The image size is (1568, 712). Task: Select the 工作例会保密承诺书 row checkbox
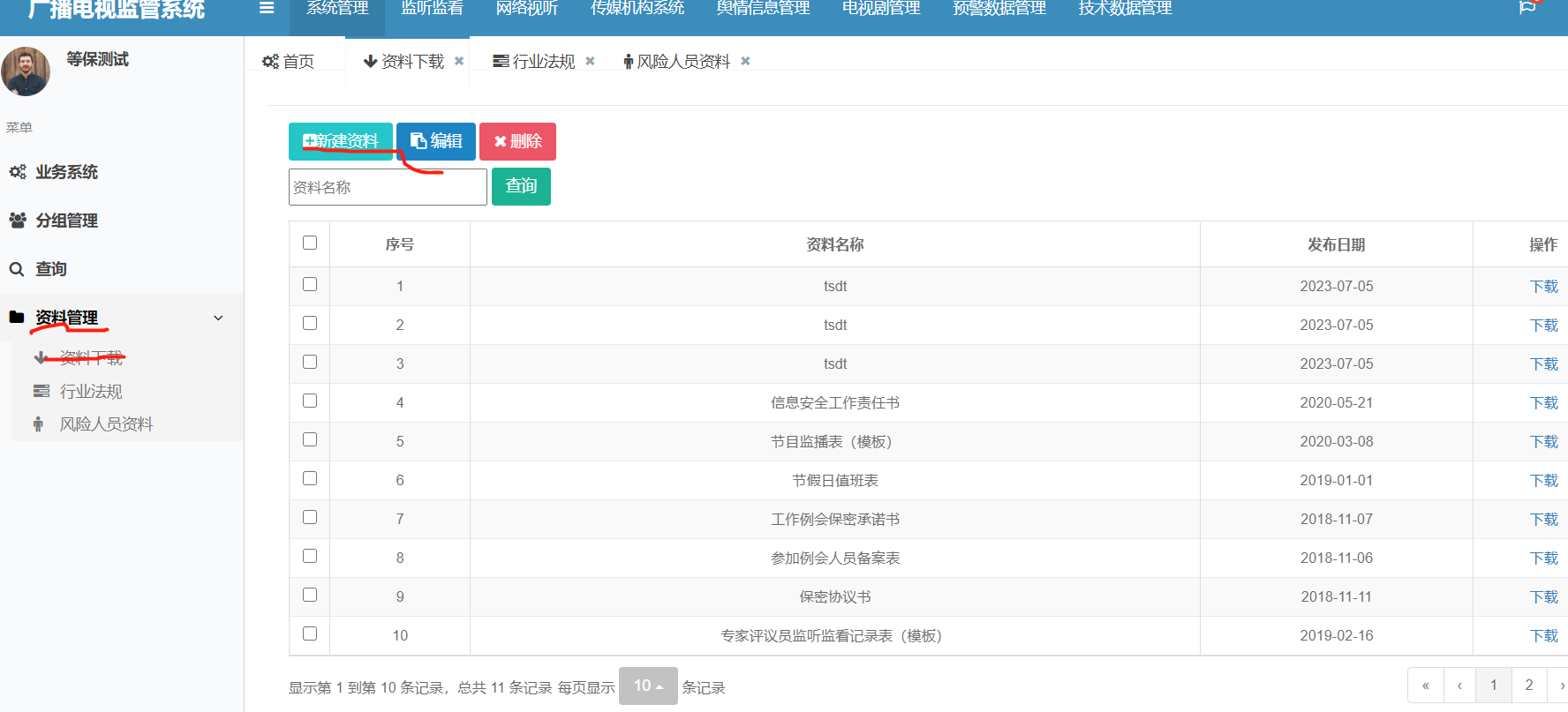[310, 517]
